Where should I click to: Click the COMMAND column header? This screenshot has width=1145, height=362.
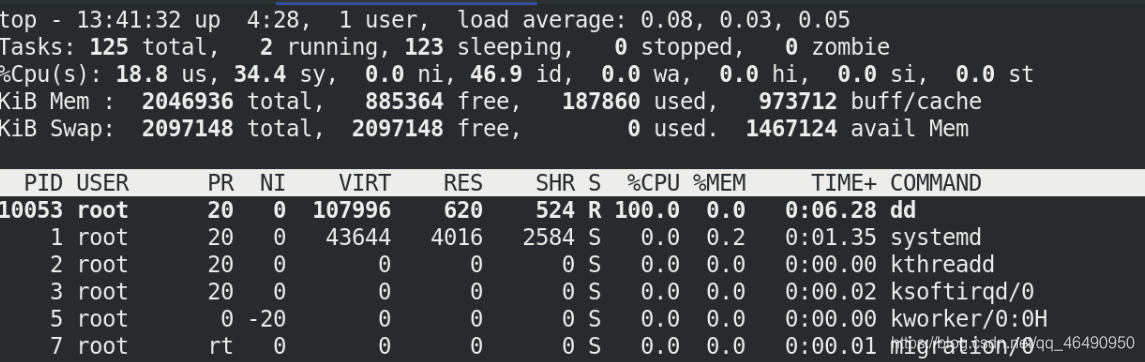935,182
